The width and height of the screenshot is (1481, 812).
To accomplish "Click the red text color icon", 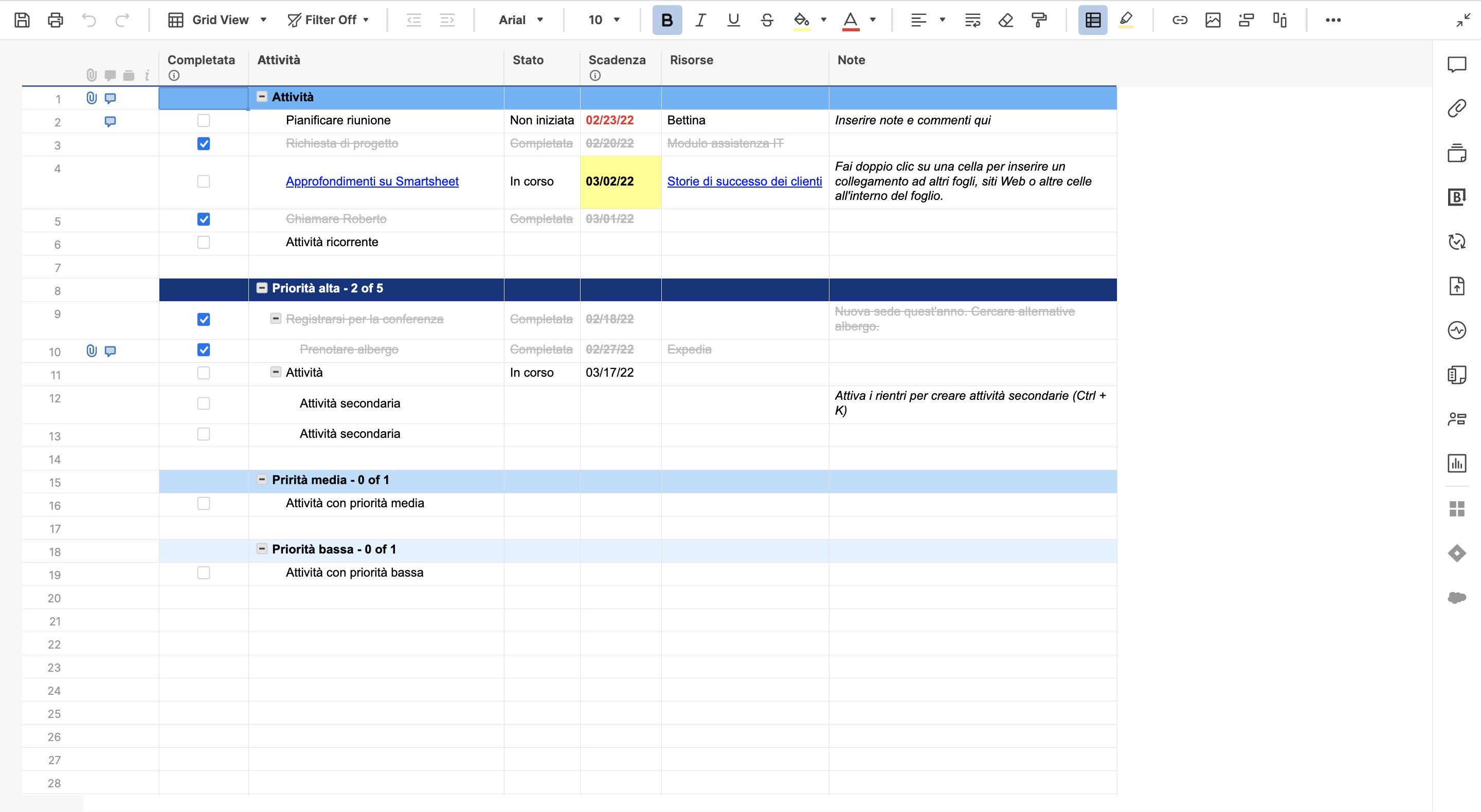I will pos(851,20).
